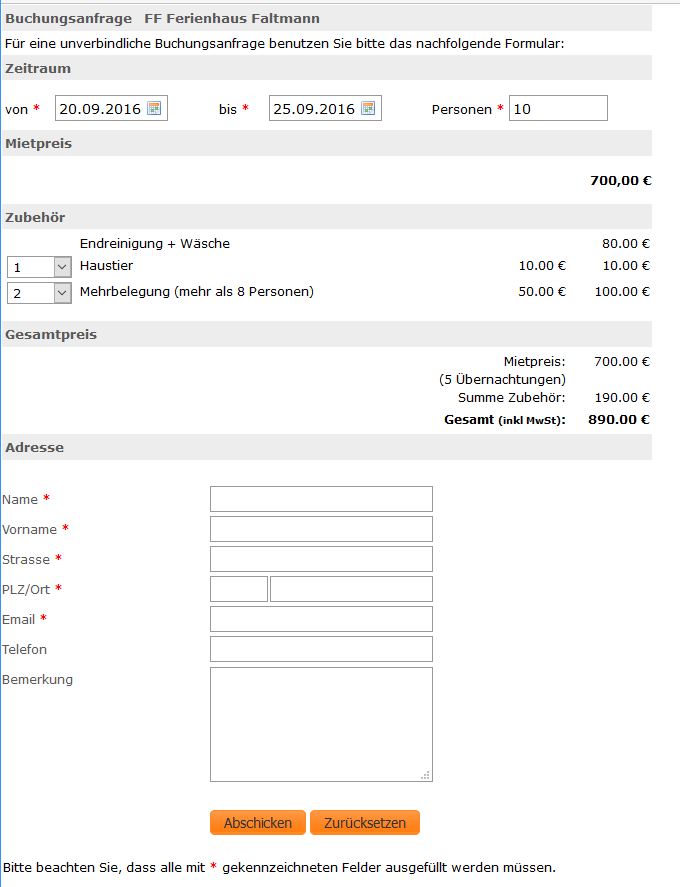Image resolution: width=680 pixels, height=887 pixels.
Task: Click the 80.00 € Endreinigung price
Action: [x=626, y=244]
